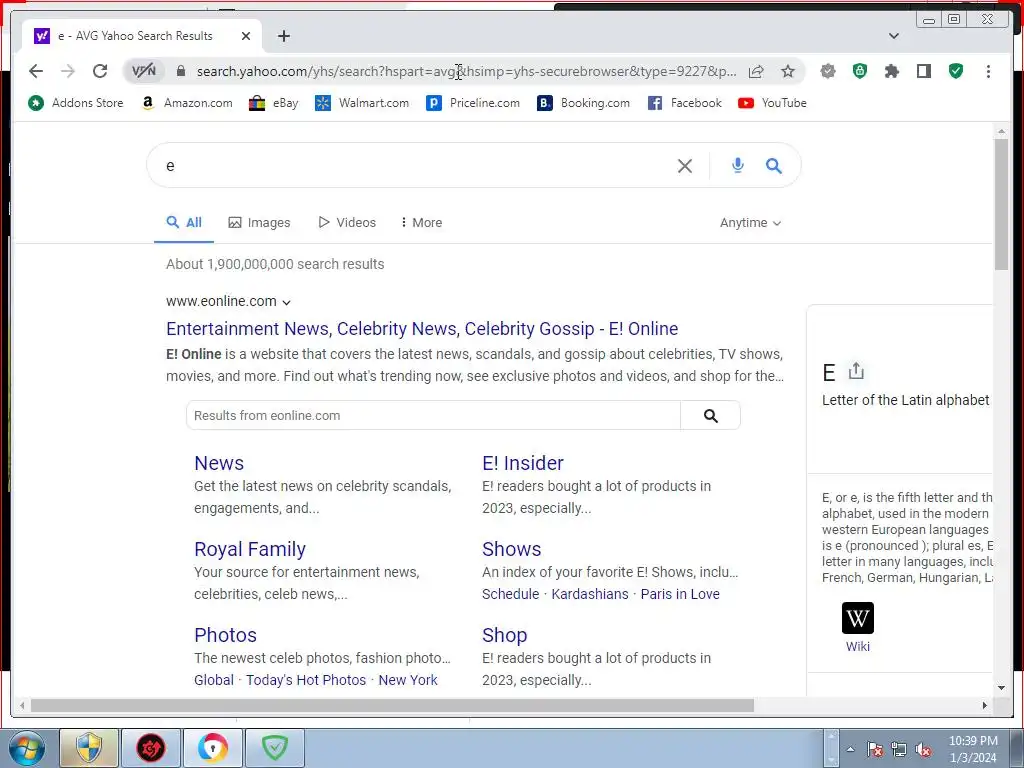The height and width of the screenshot is (768, 1024).
Task: Click the Results from eonline.com field
Action: [x=434, y=415]
